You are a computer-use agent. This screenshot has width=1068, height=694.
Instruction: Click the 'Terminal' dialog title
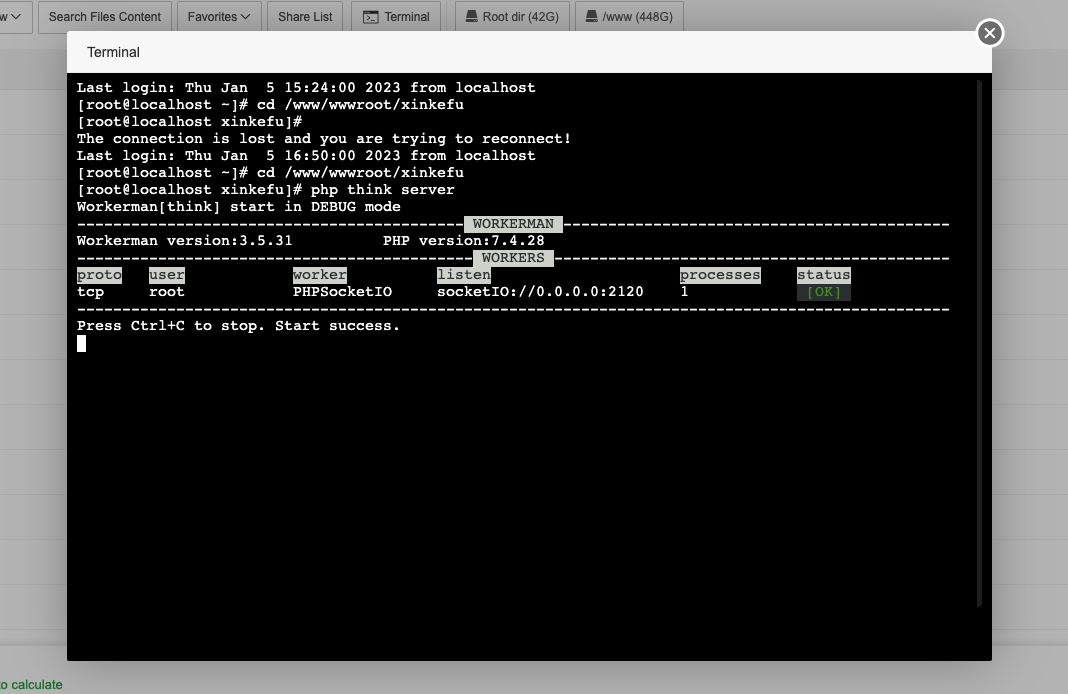coord(113,52)
